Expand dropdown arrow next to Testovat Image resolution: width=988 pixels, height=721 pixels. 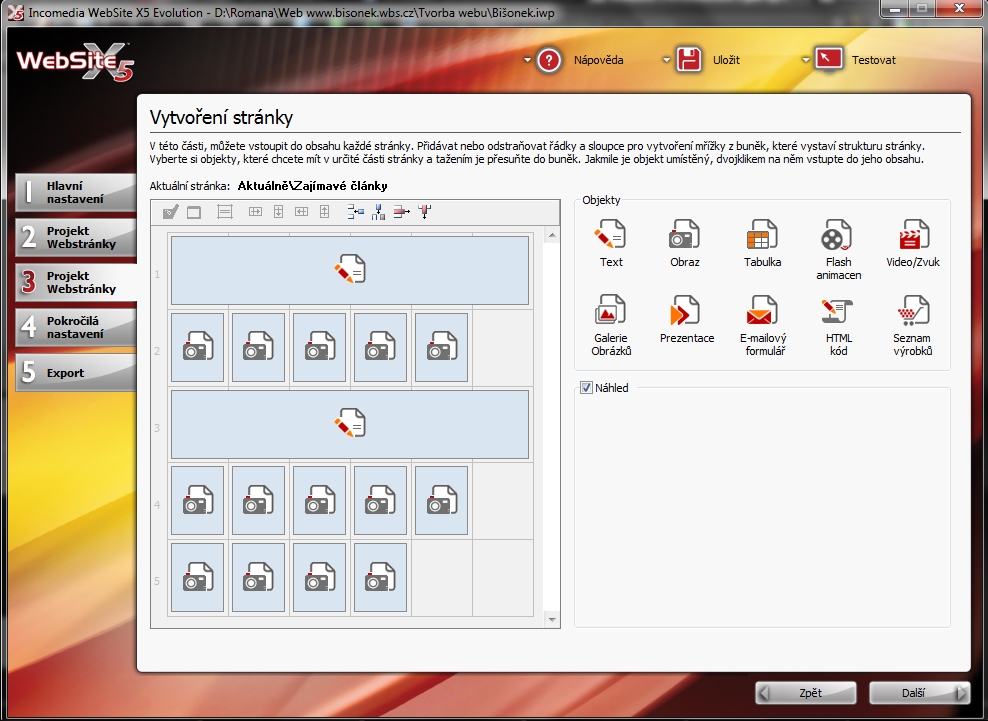click(x=805, y=60)
